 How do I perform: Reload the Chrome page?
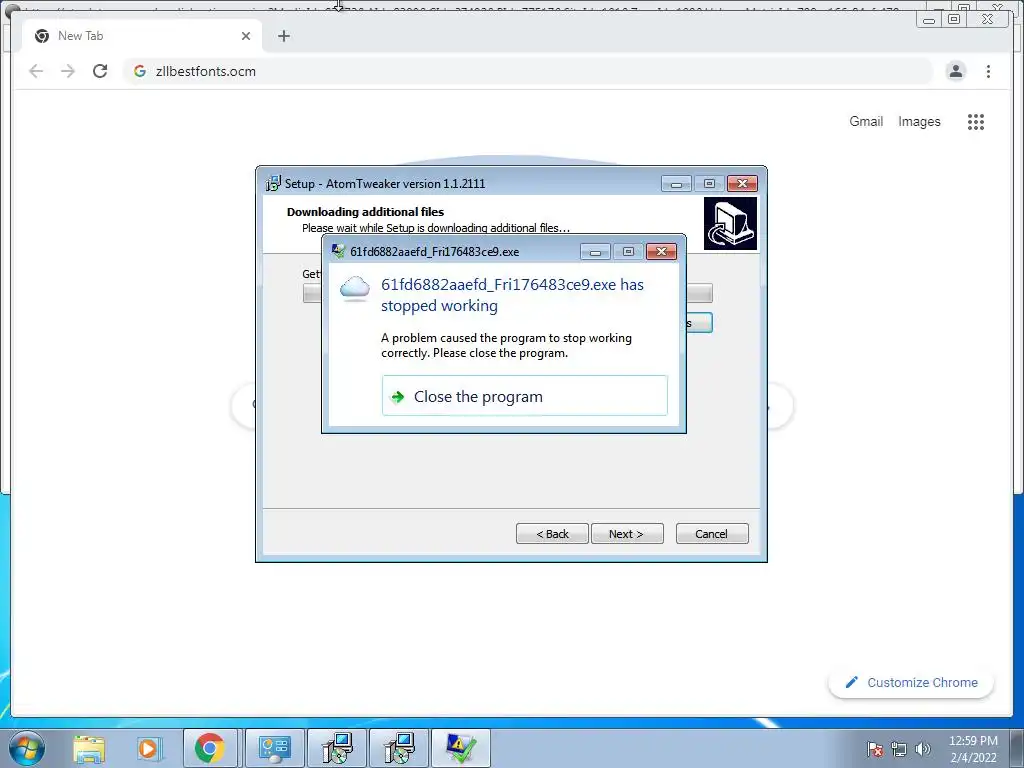pos(100,71)
